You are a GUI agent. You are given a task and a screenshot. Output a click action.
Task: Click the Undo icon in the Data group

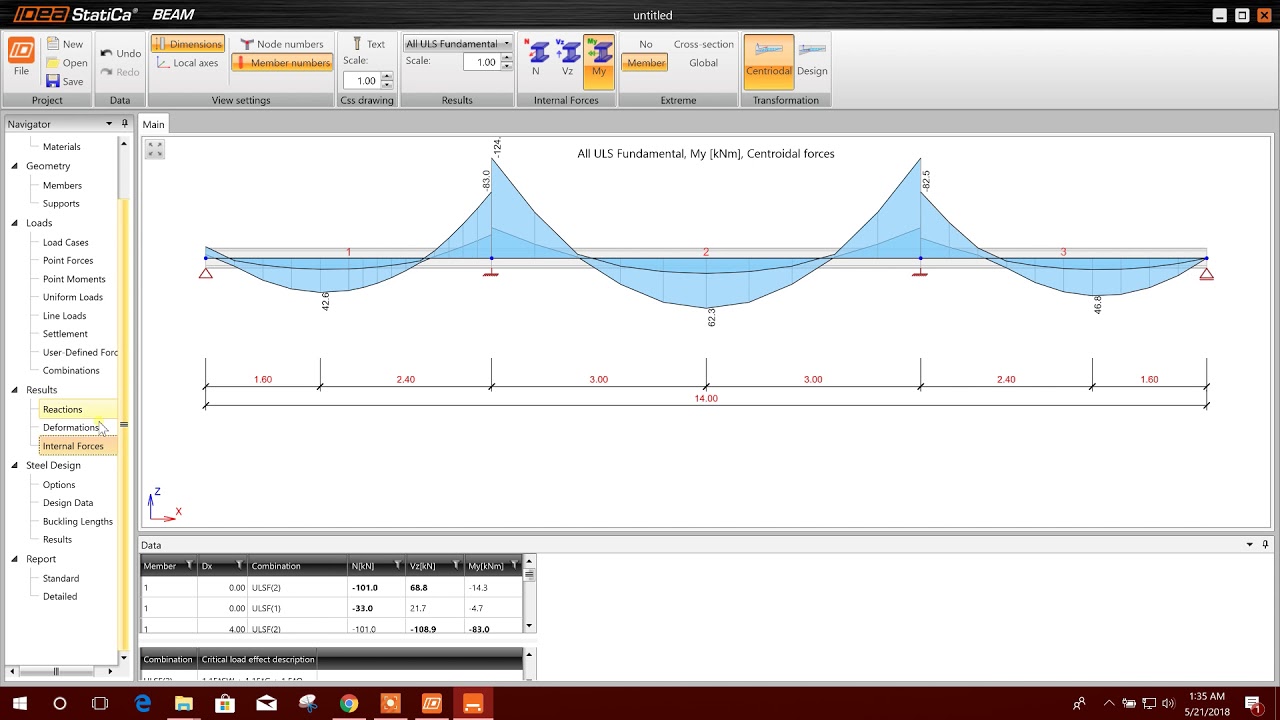point(121,53)
